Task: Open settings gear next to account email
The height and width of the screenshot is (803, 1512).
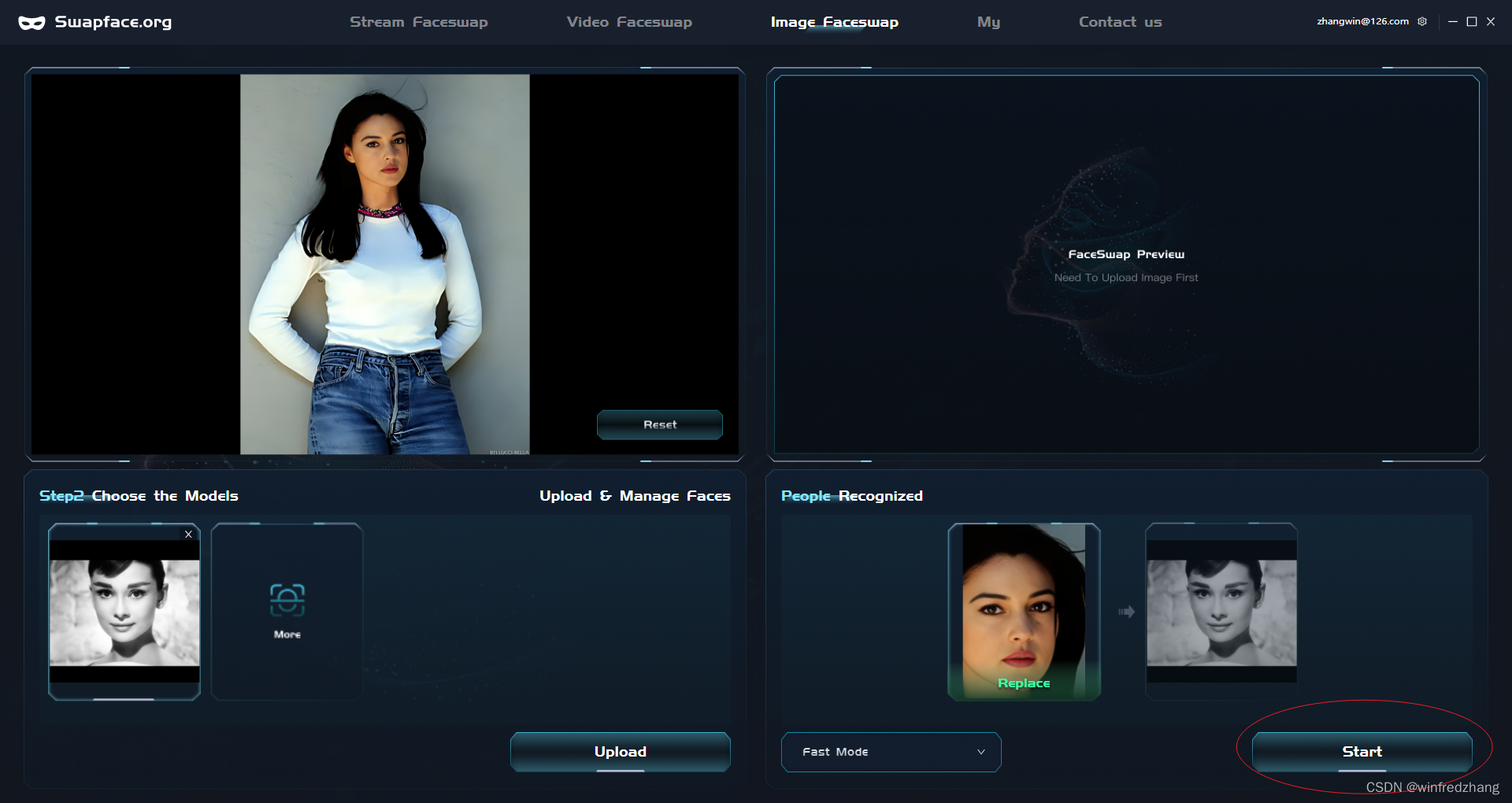Action: tap(1422, 21)
